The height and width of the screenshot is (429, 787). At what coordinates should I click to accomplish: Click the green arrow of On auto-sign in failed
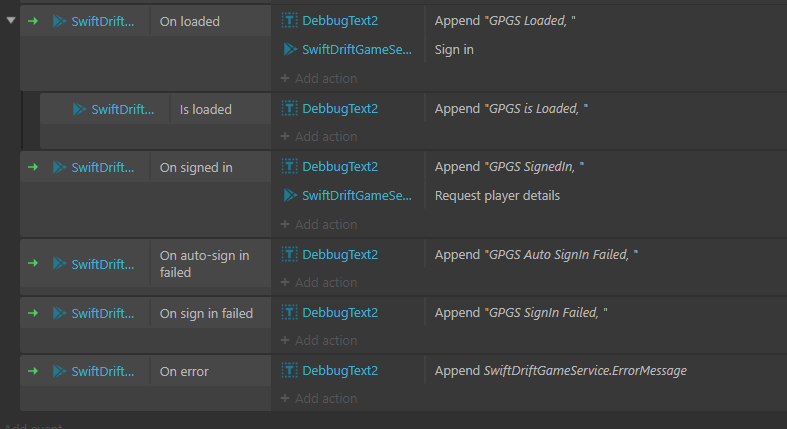click(x=33, y=263)
